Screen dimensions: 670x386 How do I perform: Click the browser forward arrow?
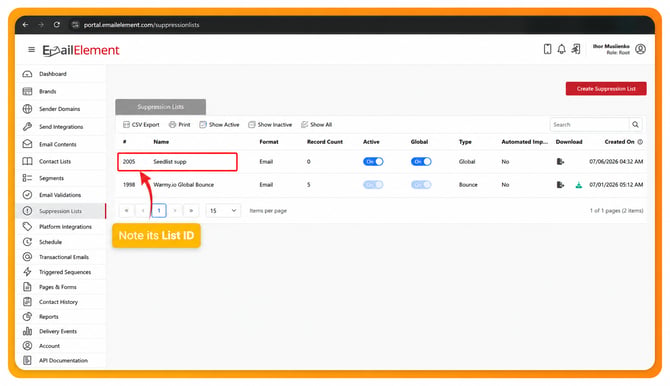[41, 25]
